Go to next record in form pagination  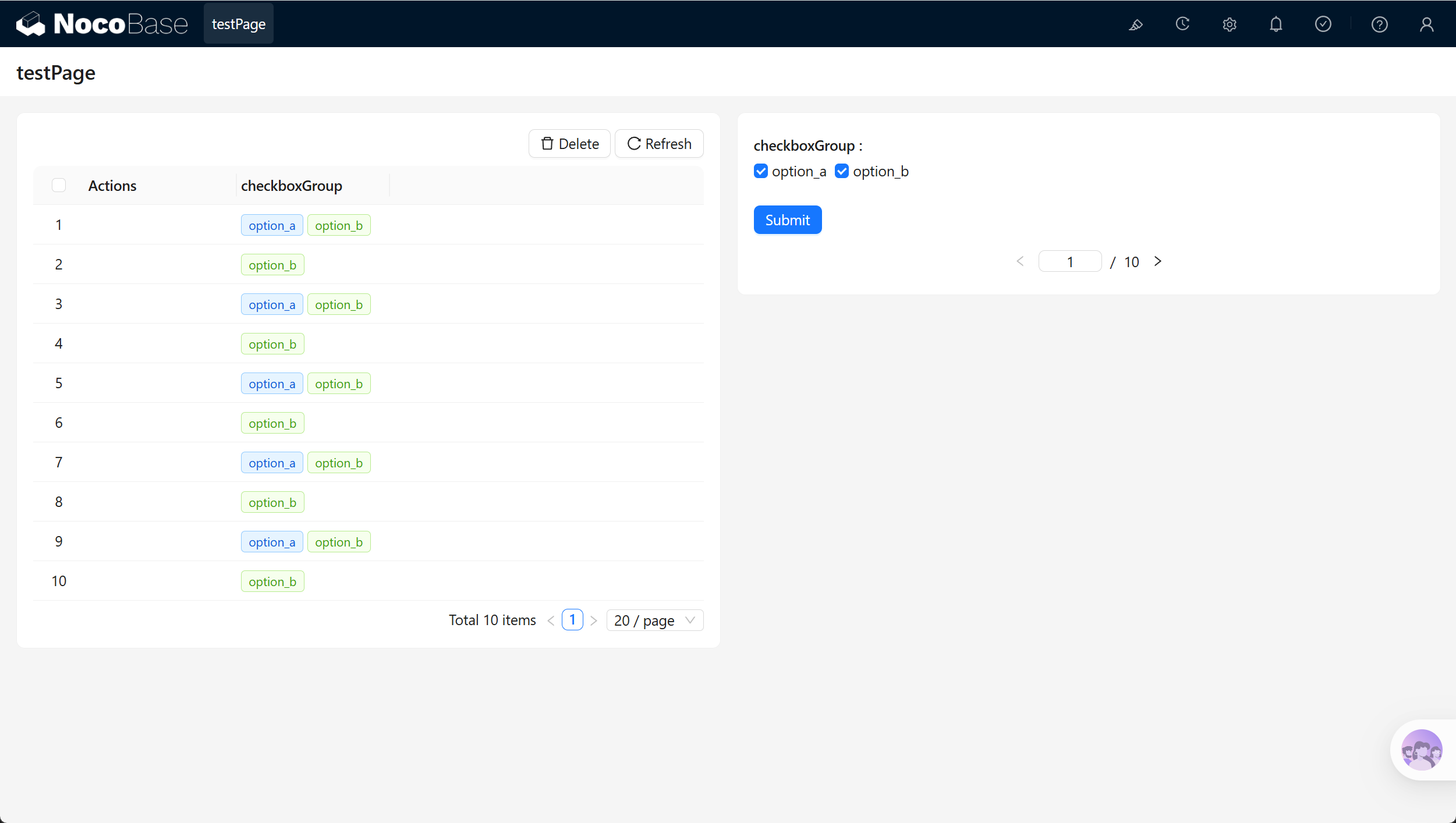point(1157,262)
